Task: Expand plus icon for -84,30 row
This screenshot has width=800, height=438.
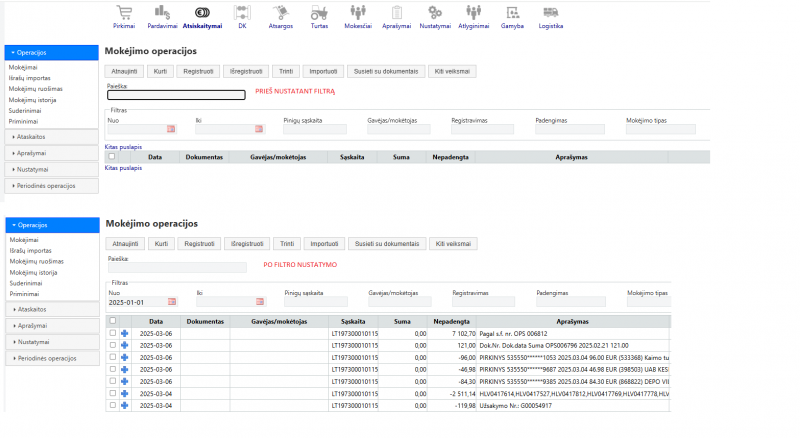Action: coord(124,381)
